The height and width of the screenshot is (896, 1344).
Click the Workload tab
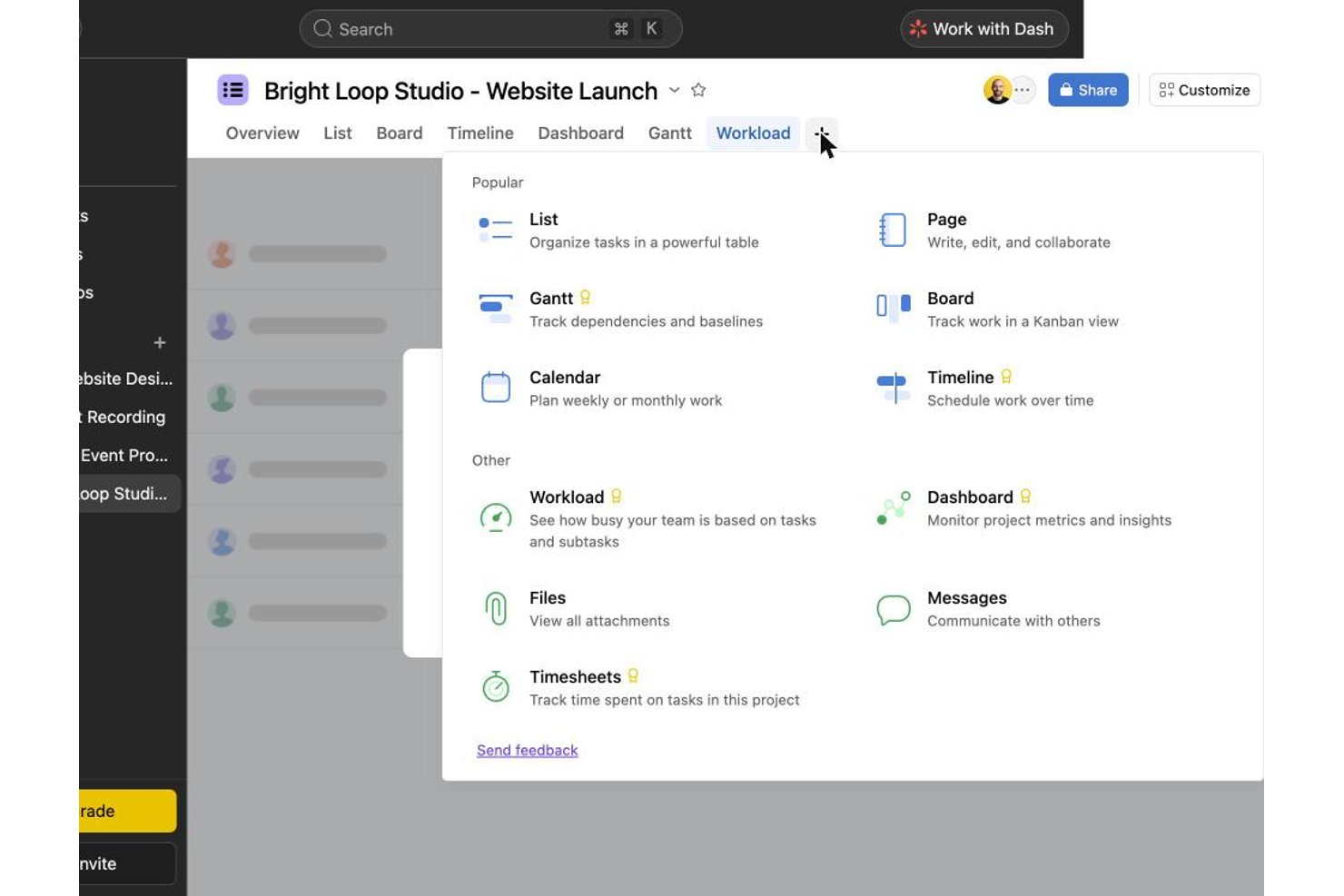tap(753, 133)
